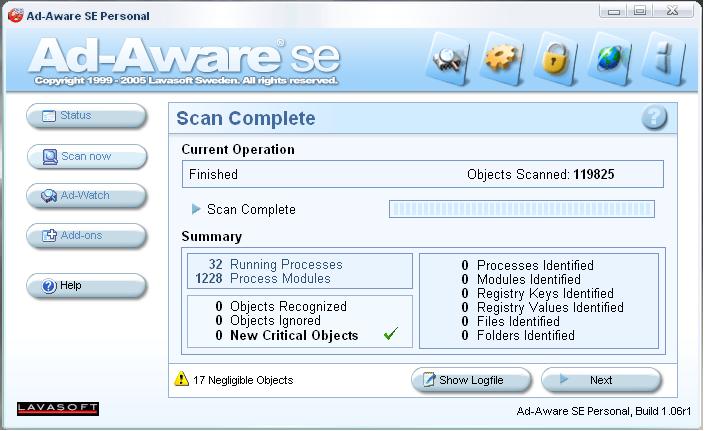Click the 17 Negligible Objects text
Image resolution: width=705 pixels, height=431 pixels.
click(x=243, y=380)
